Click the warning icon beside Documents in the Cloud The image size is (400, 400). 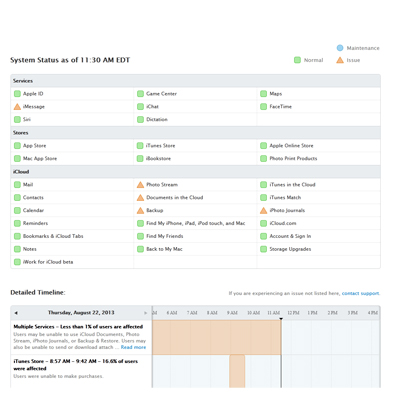pos(140,197)
